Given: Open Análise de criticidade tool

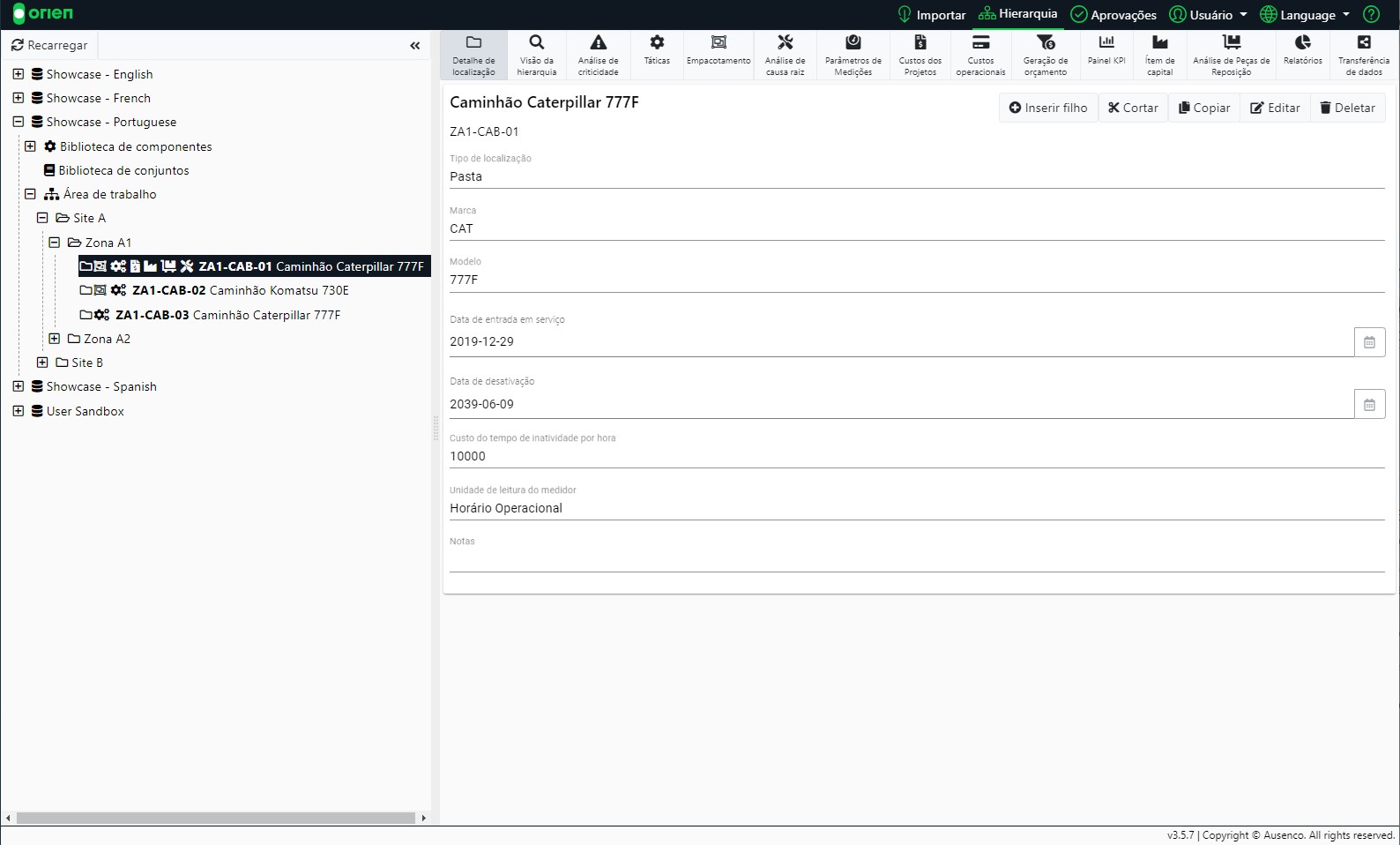Looking at the screenshot, I should 598,55.
